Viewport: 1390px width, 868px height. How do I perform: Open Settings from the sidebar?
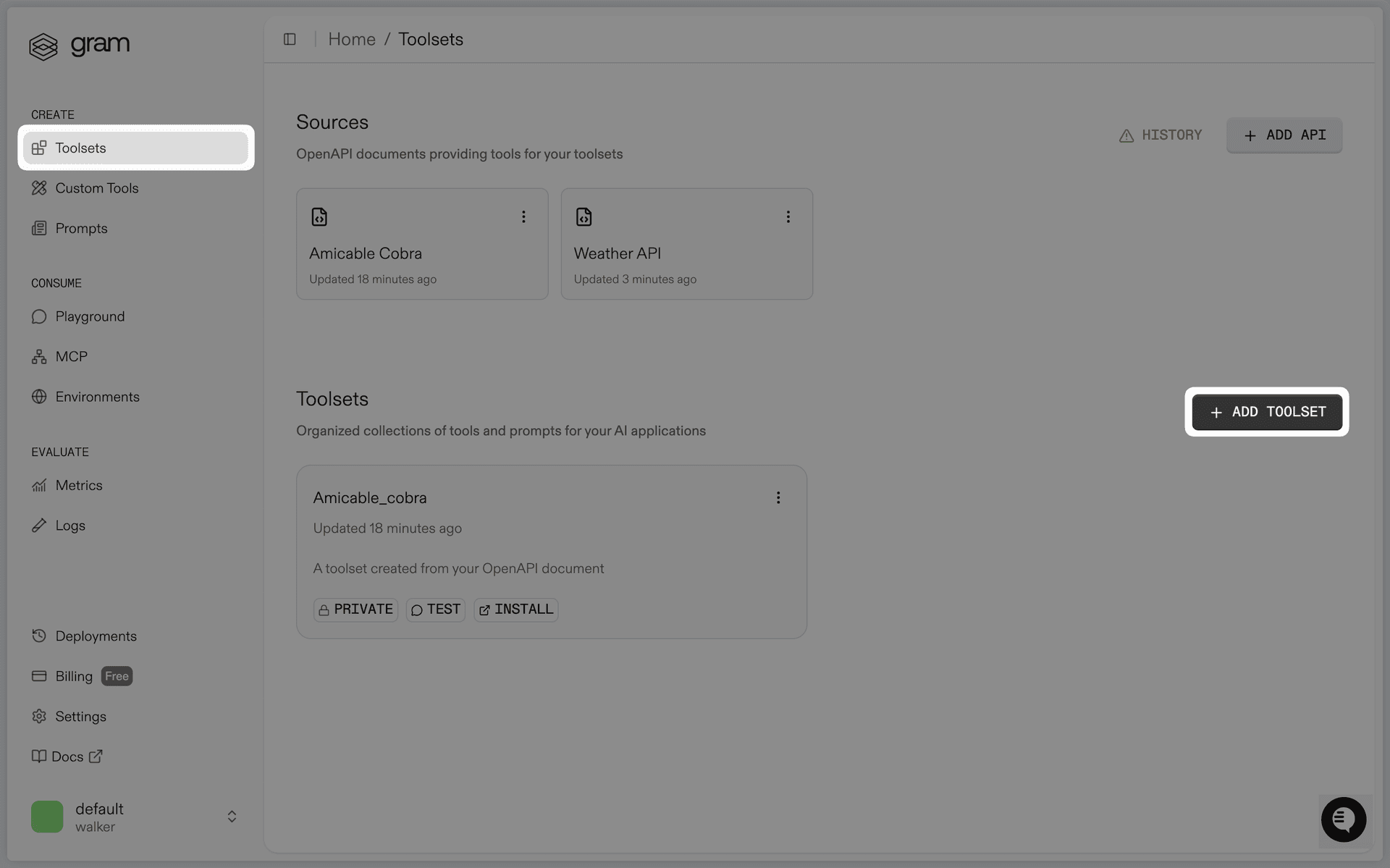coord(80,716)
